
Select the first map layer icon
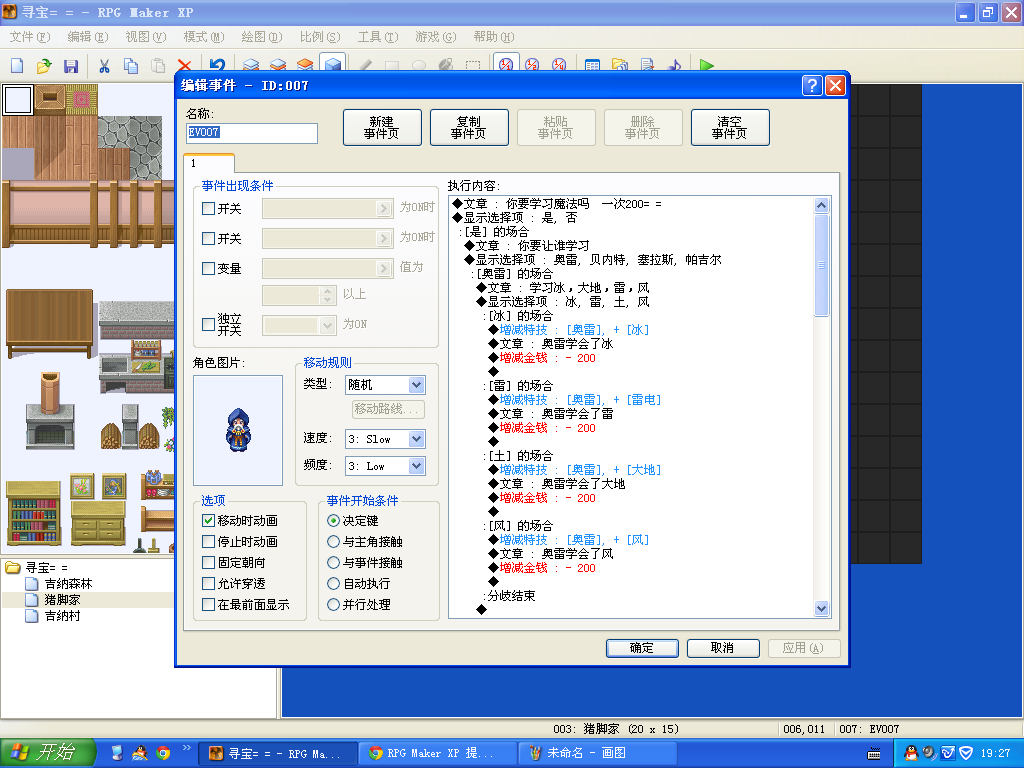251,64
